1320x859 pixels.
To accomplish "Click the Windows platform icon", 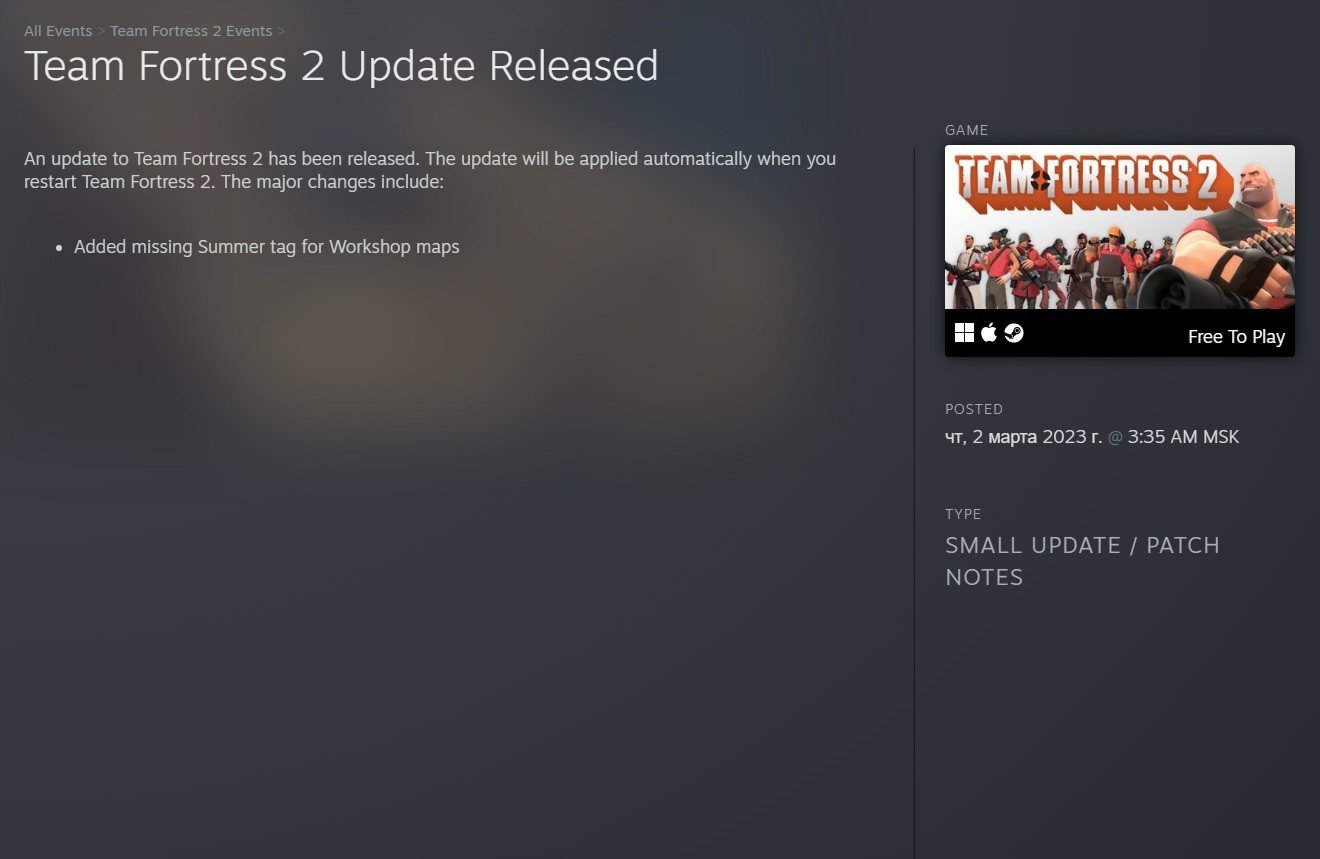I will (964, 333).
